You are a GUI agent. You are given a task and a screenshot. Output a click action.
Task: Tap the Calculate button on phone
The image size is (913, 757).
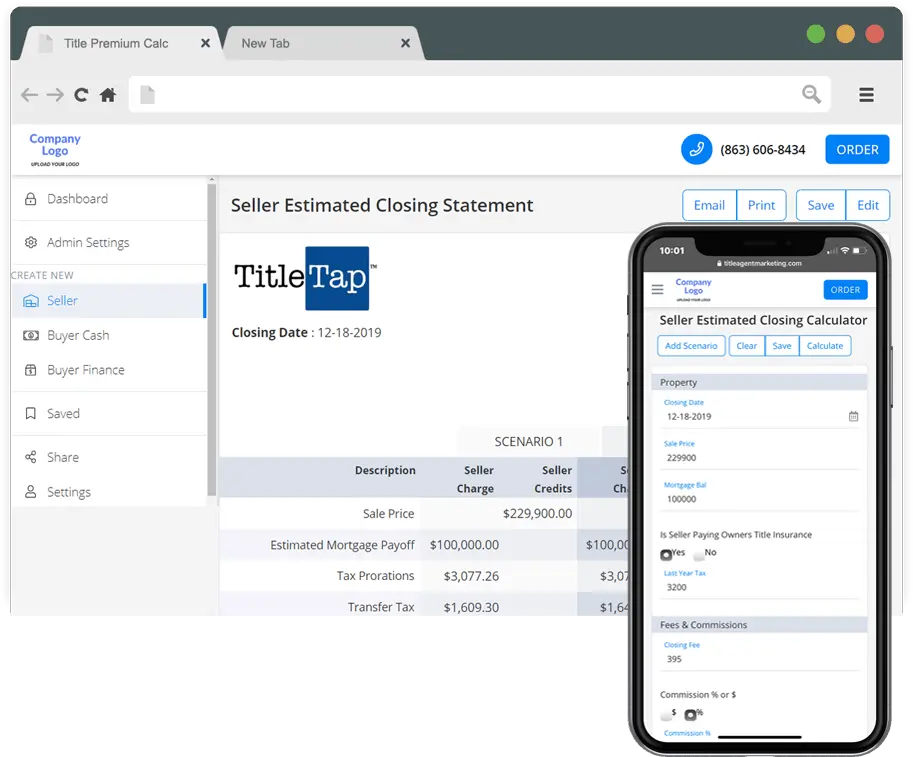[824, 345]
